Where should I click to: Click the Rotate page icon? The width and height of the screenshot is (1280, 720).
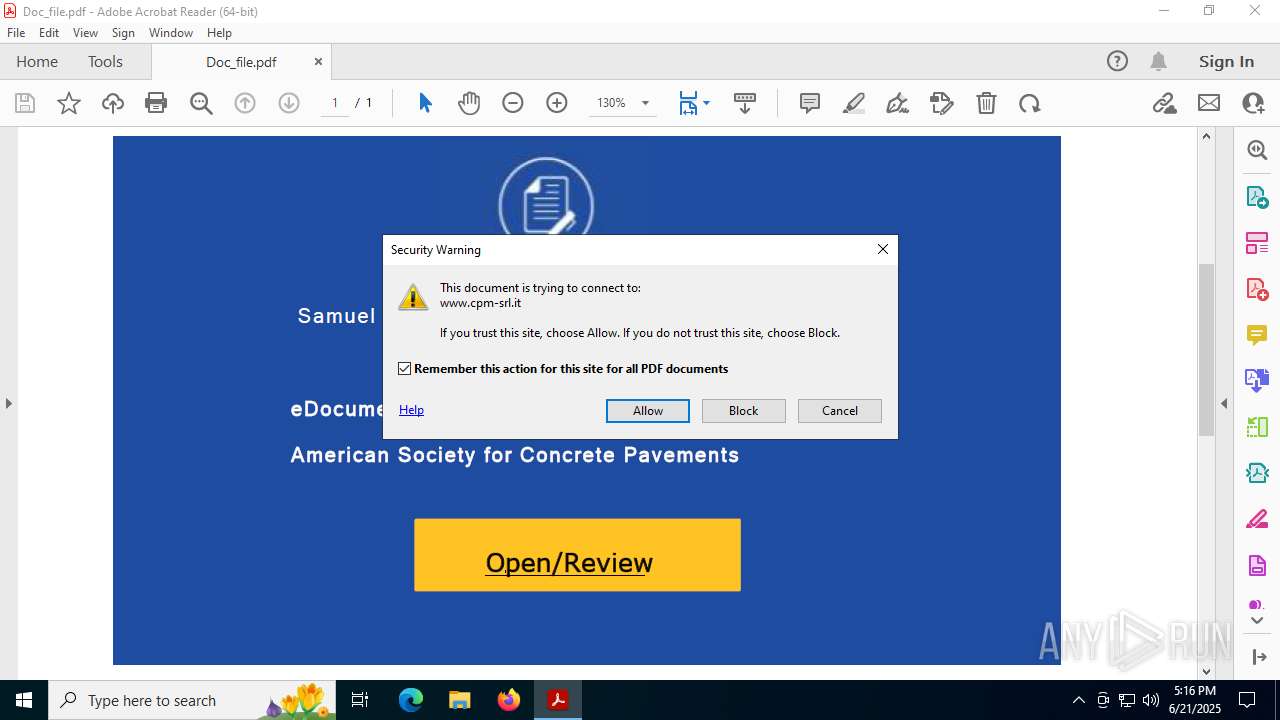1030,103
